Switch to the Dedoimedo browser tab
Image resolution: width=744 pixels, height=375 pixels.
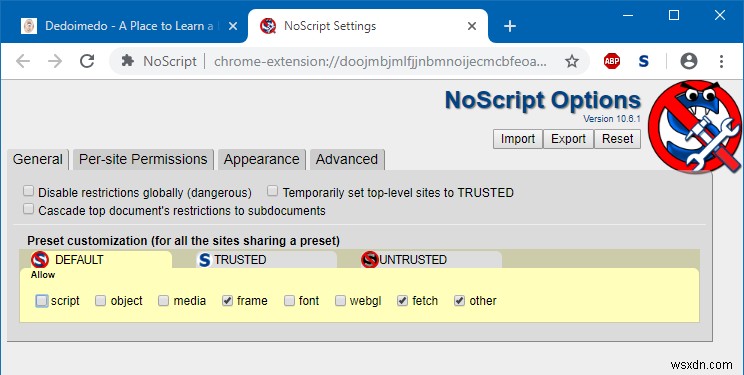point(124,26)
